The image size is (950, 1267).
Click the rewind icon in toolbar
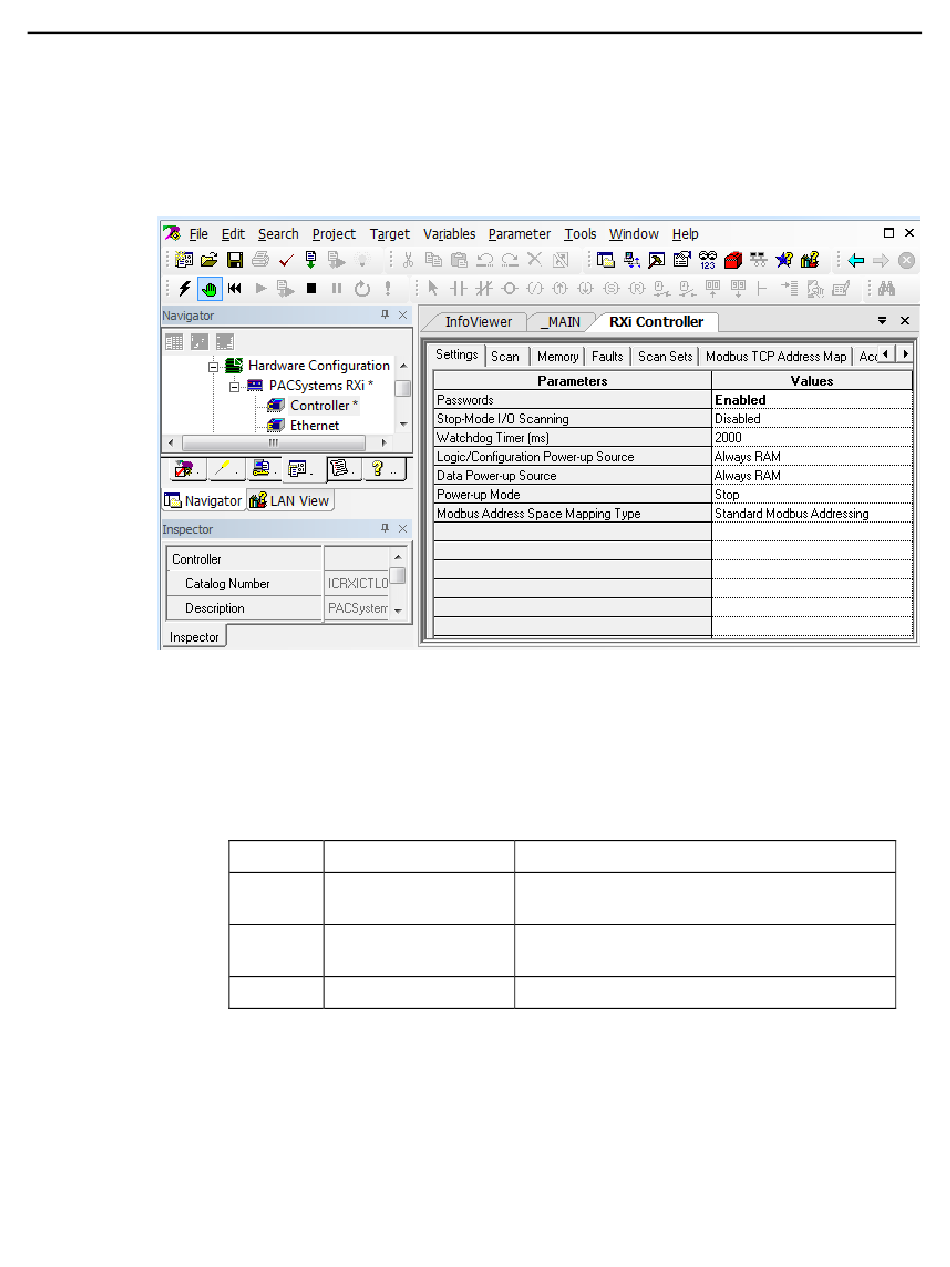point(235,288)
